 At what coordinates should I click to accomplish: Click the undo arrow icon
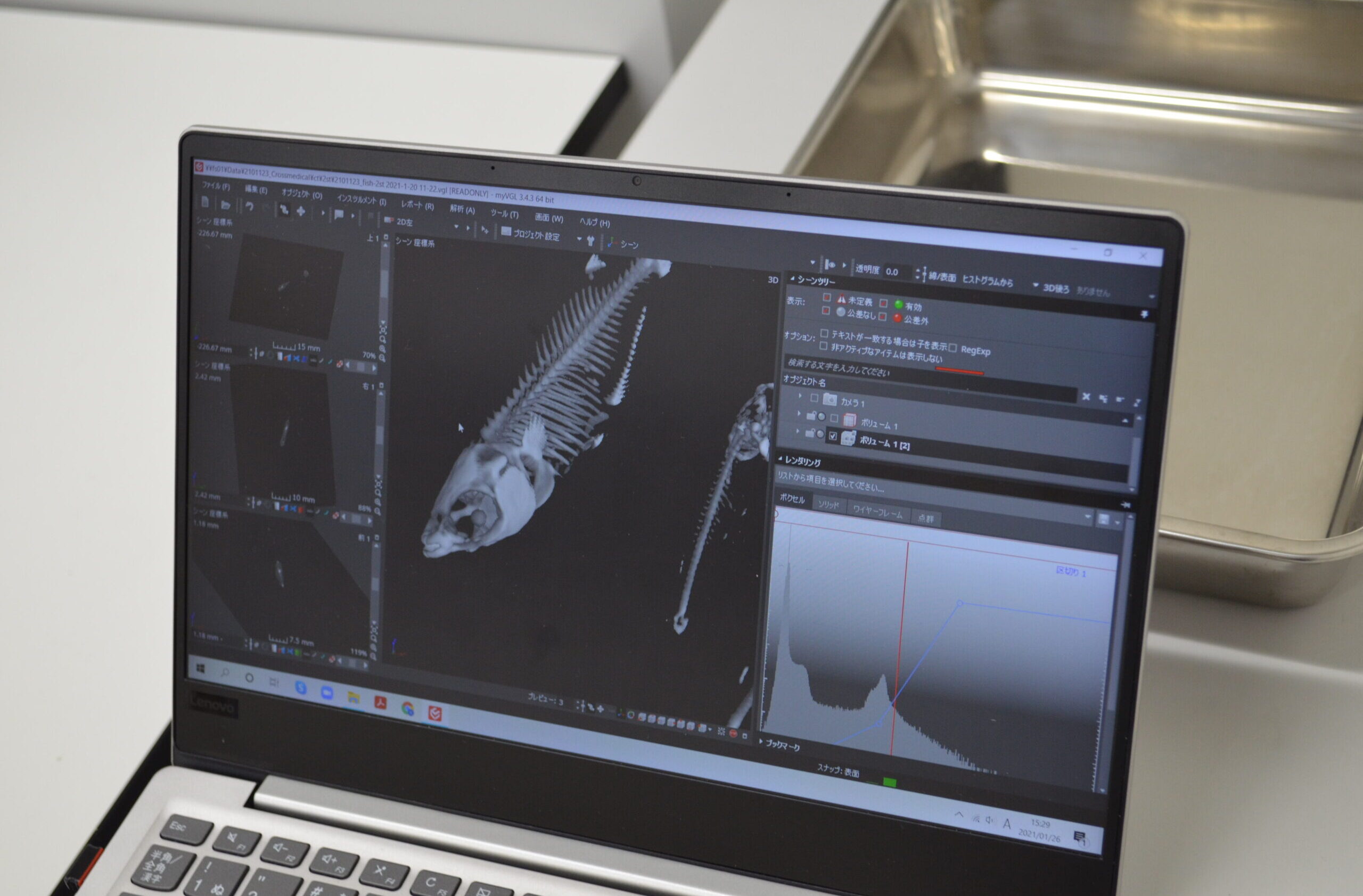[249, 206]
